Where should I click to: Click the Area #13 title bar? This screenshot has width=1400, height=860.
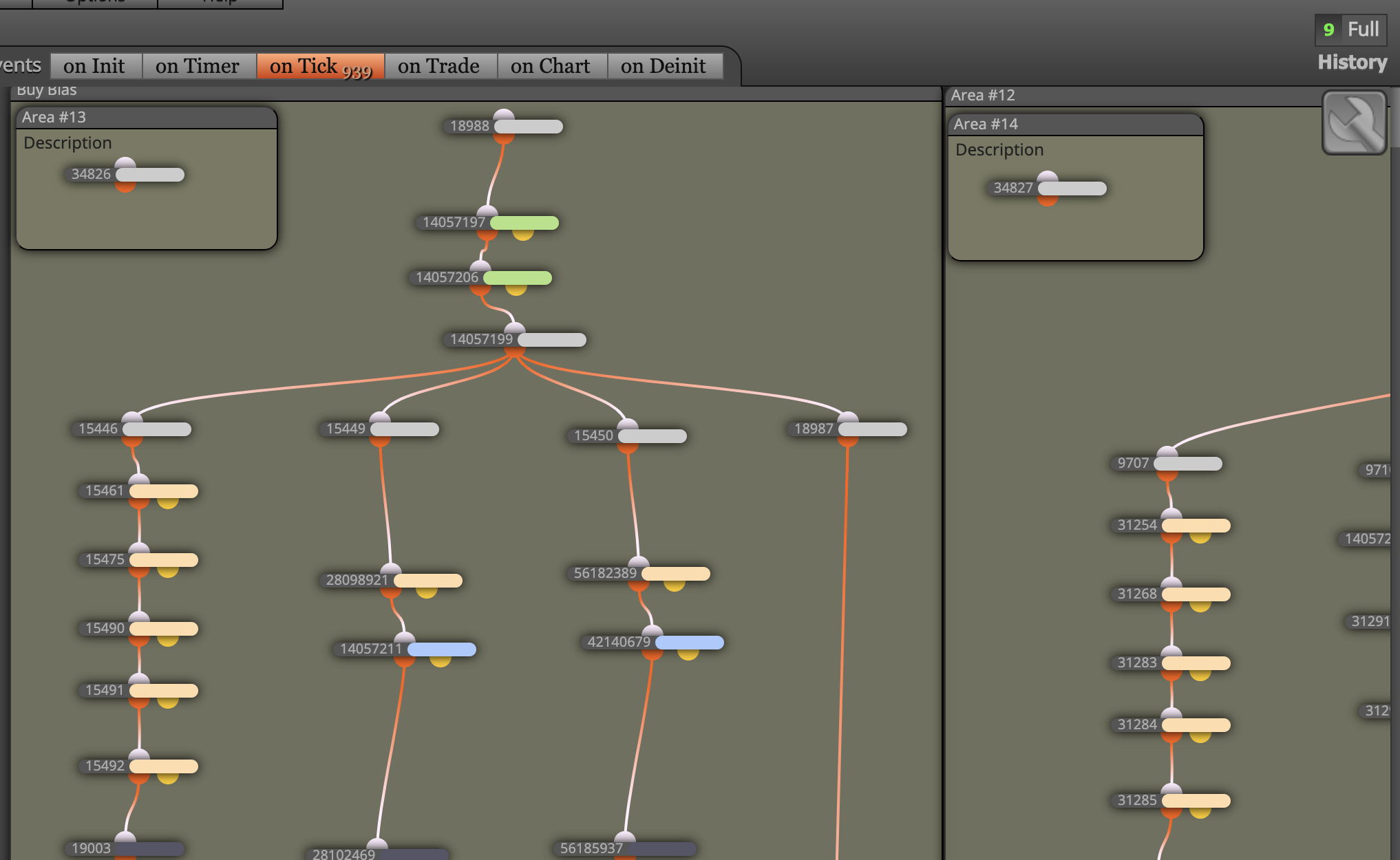[x=147, y=117]
